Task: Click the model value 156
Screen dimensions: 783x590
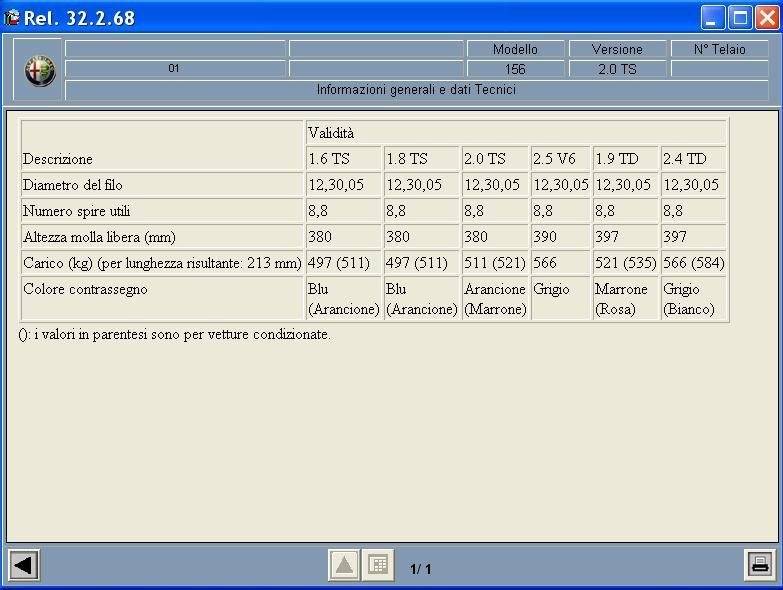Action: coord(515,69)
